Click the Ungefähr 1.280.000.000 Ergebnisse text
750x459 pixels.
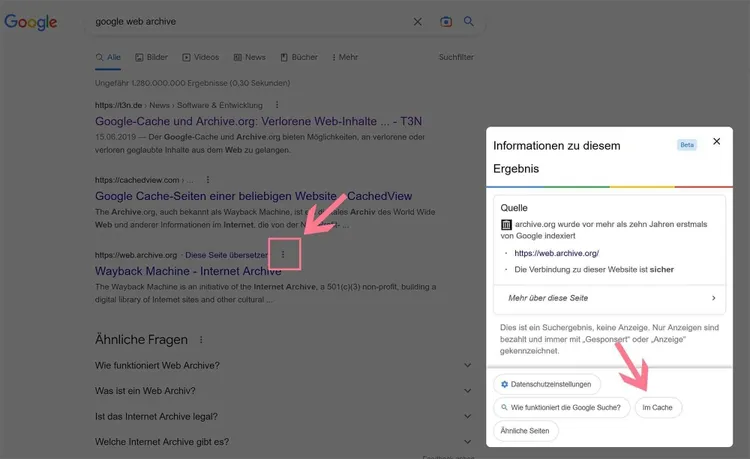click(x=192, y=83)
